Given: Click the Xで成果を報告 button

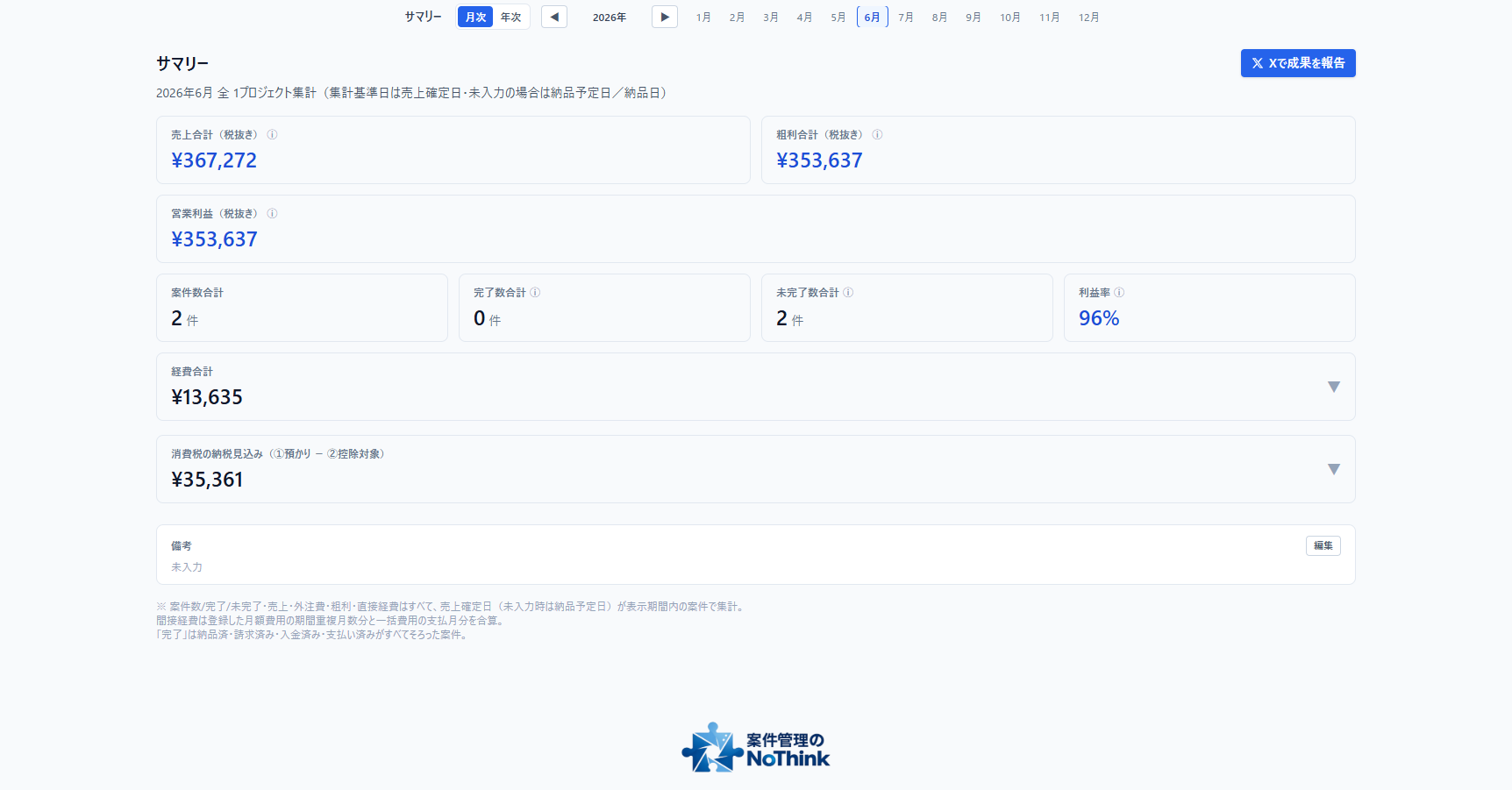Looking at the screenshot, I should coord(1298,63).
